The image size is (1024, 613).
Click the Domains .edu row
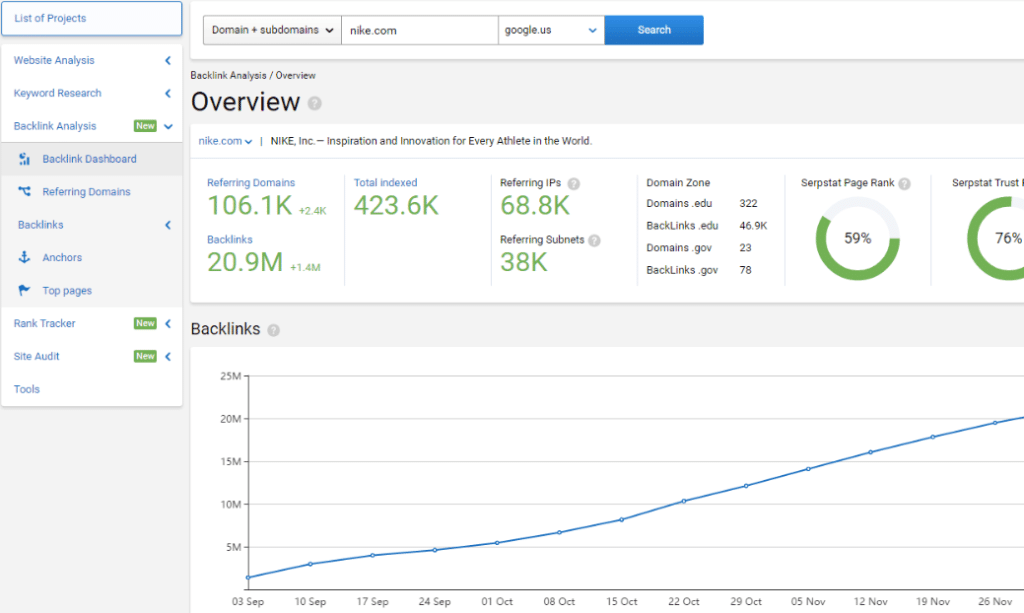click(702, 203)
